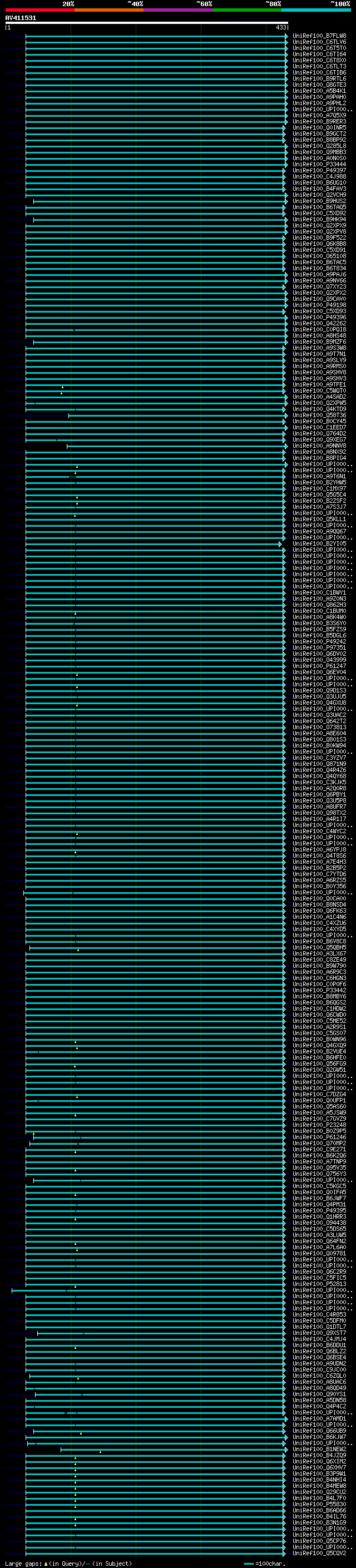The image size is (356, 1568).
Task: Select the UniRef100_Q5KLL1 label
Action: click(x=319, y=519)
